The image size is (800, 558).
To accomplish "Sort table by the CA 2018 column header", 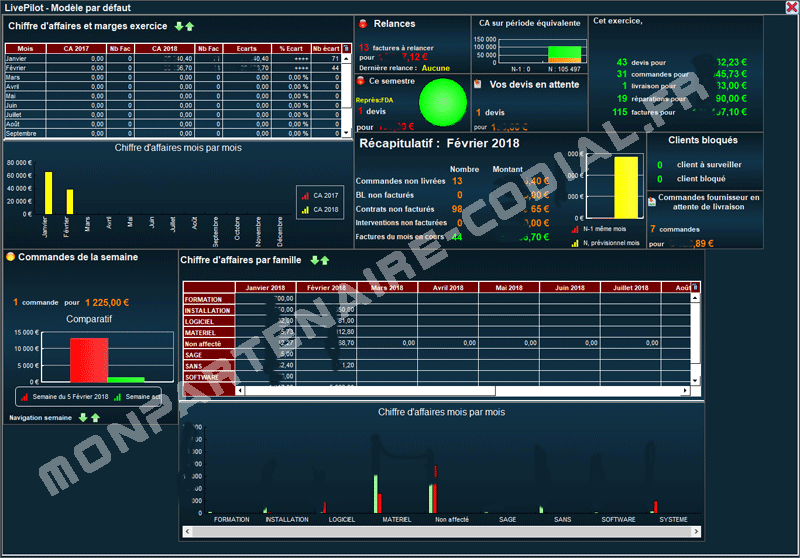I will click(x=165, y=48).
